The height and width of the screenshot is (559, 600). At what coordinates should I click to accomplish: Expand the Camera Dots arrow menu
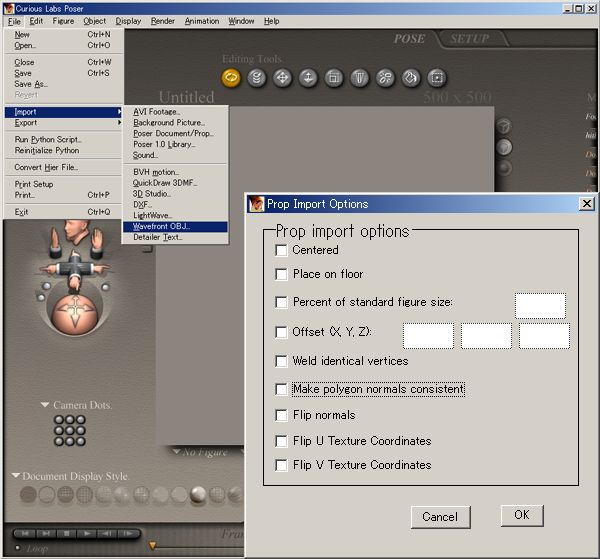[x=45, y=405]
